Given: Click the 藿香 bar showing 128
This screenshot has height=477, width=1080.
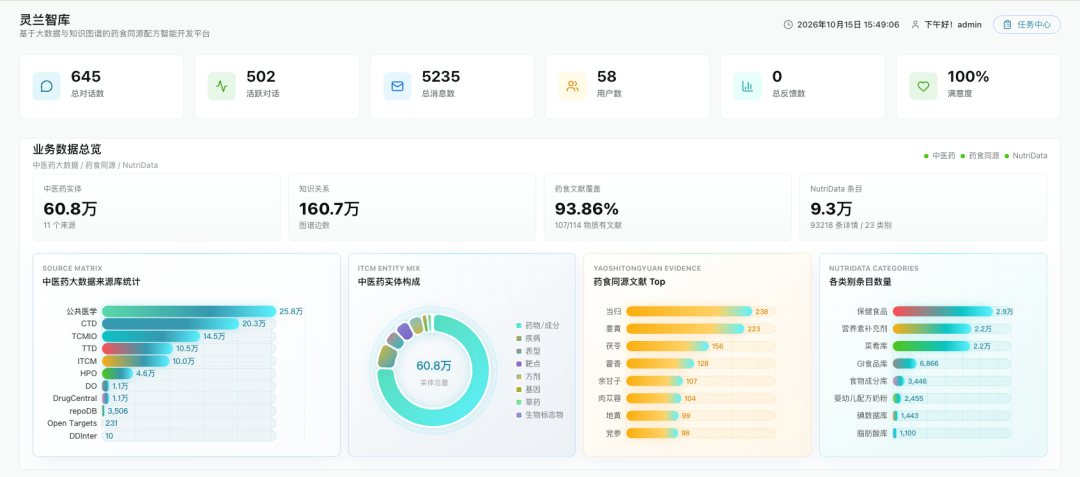Looking at the screenshot, I should [x=660, y=363].
